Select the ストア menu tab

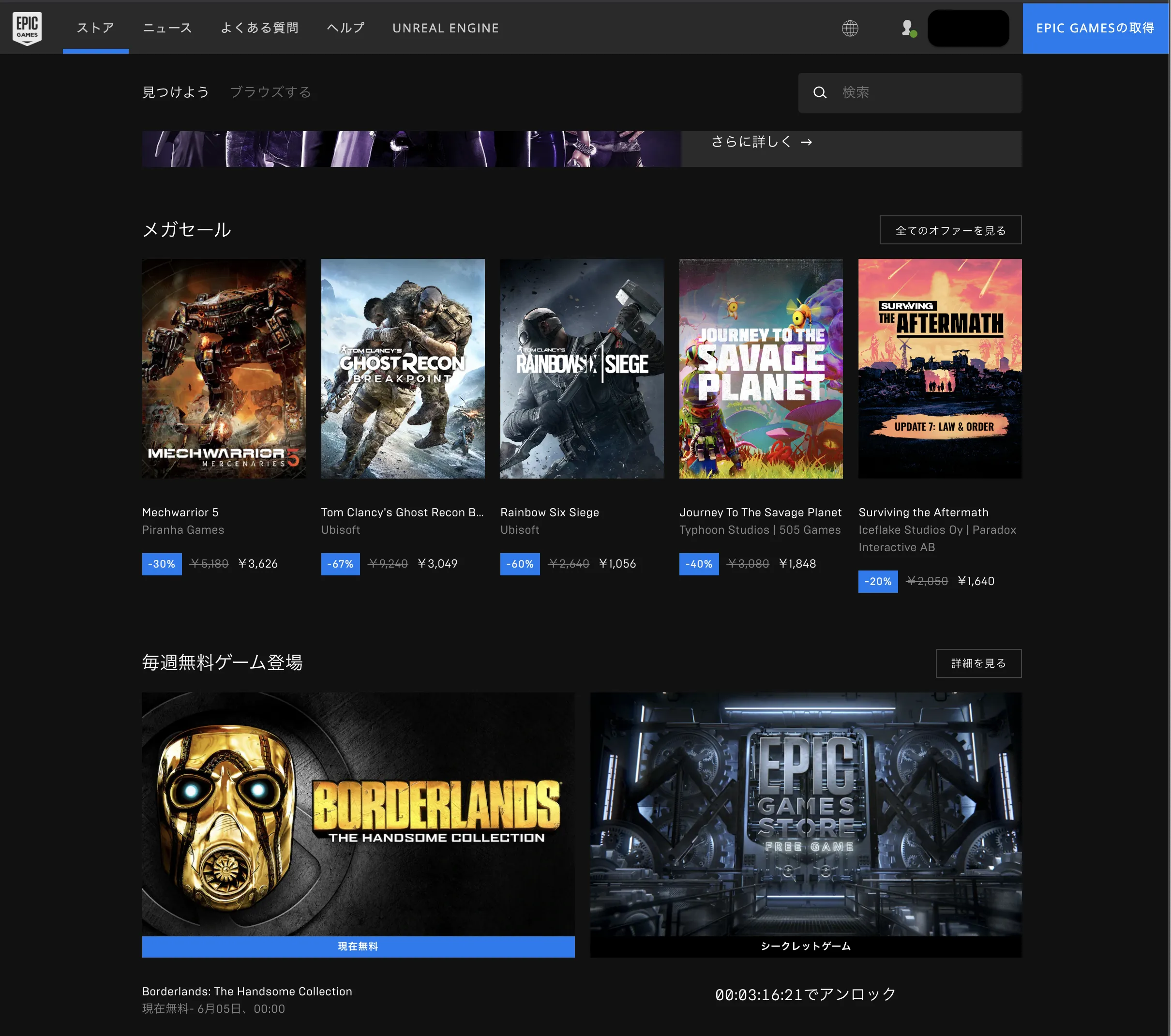(x=96, y=28)
